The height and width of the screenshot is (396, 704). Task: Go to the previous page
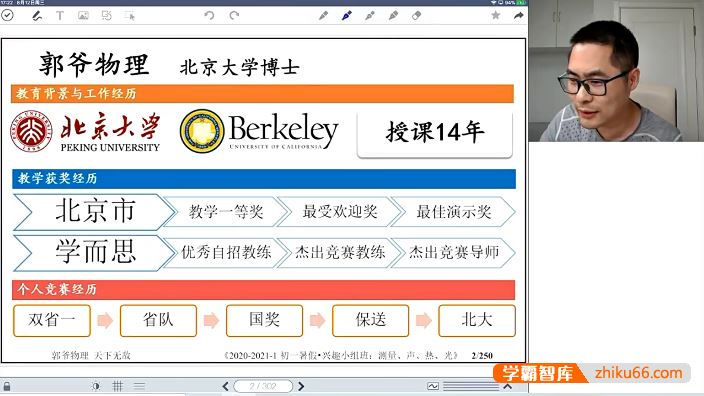point(225,386)
